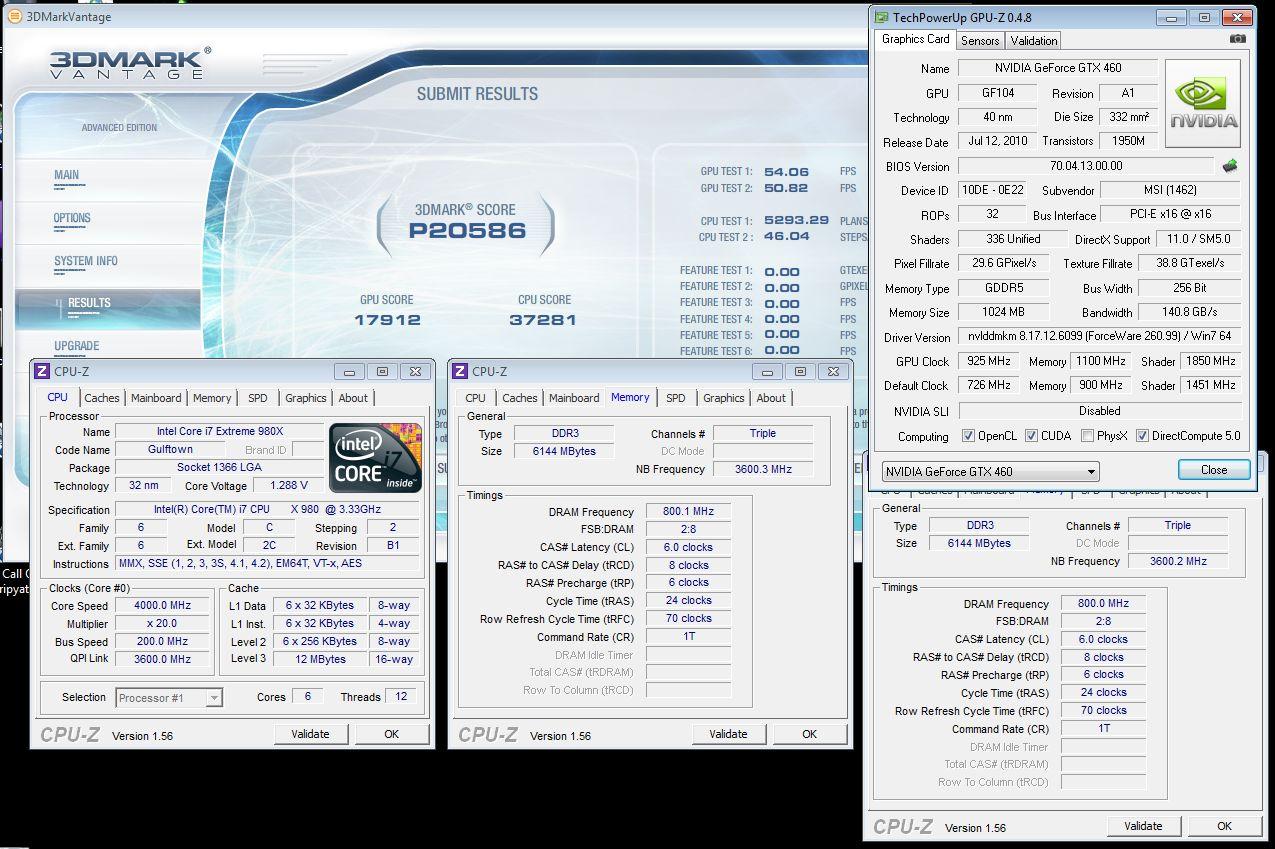Click Close button in GPU-Z
This screenshot has height=849, width=1275.
(1214, 470)
